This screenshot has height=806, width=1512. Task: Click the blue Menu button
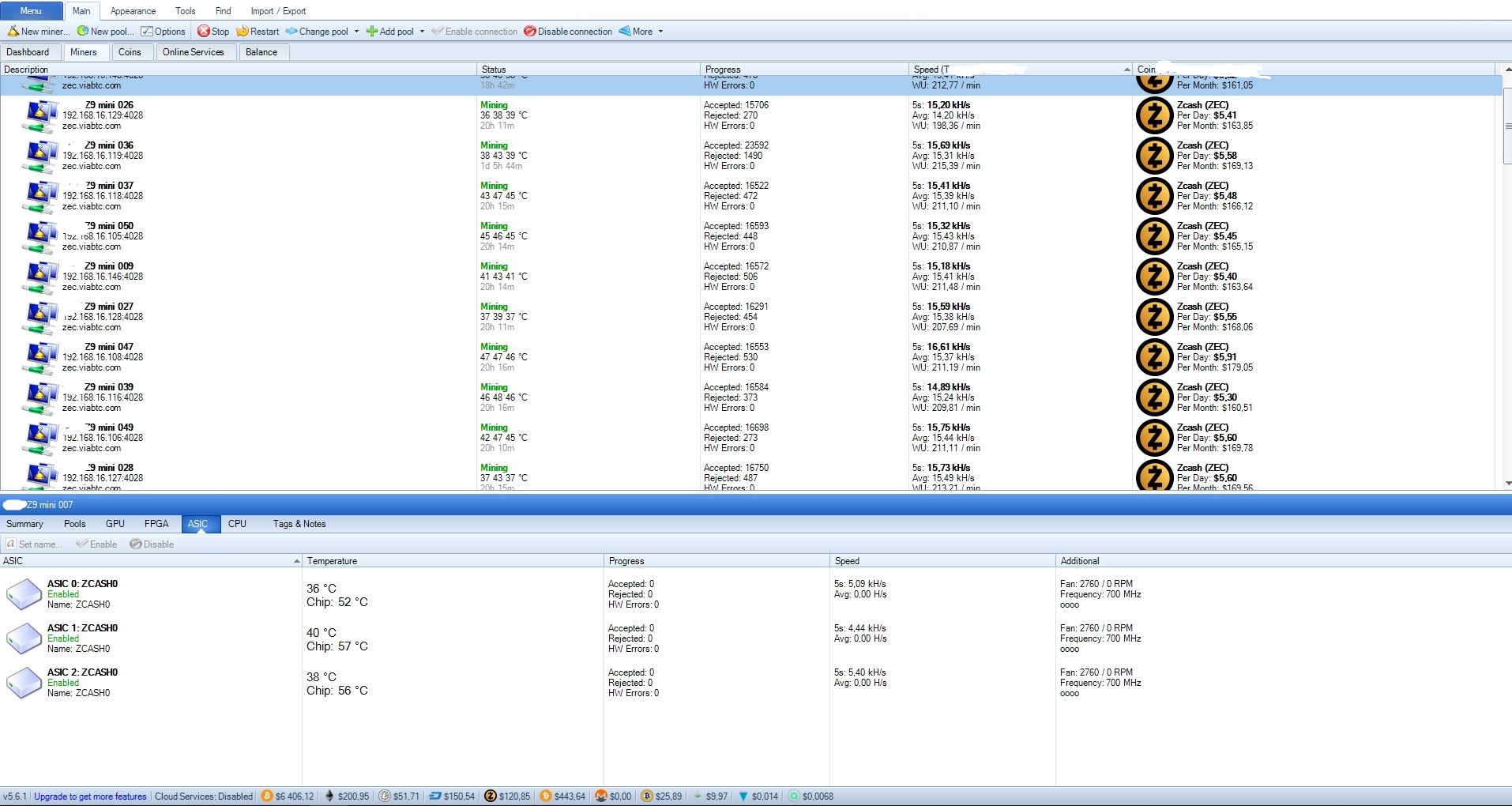[x=32, y=11]
